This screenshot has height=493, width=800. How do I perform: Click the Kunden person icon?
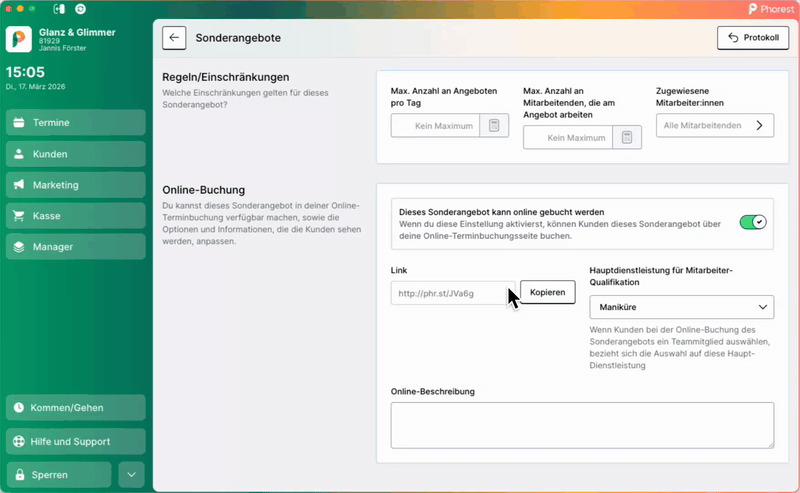19,154
